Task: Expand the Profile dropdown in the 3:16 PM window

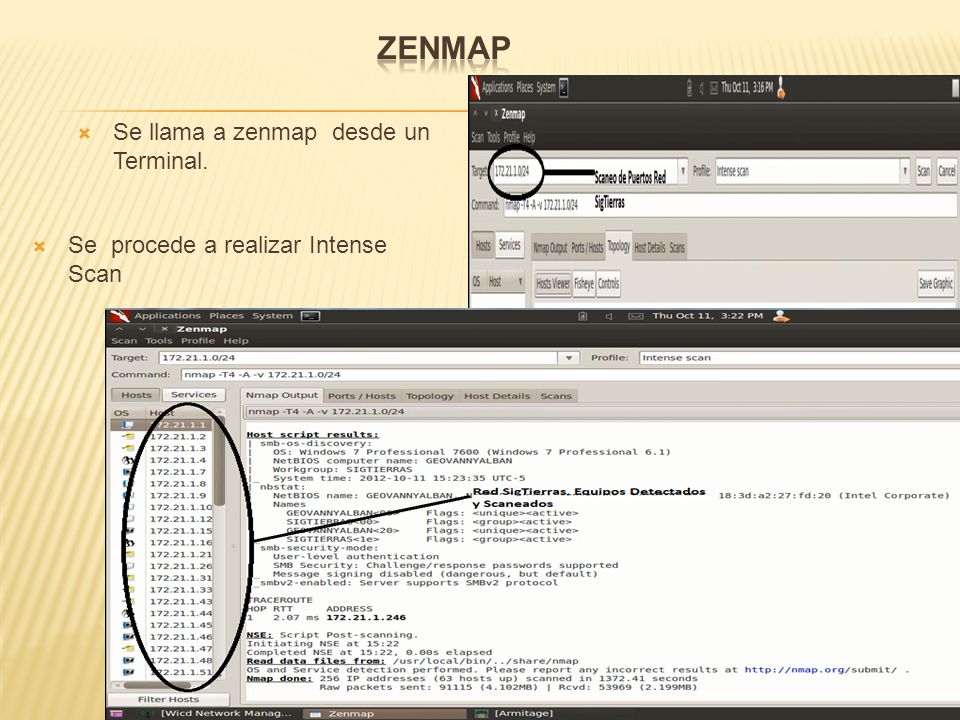Action: click(905, 171)
